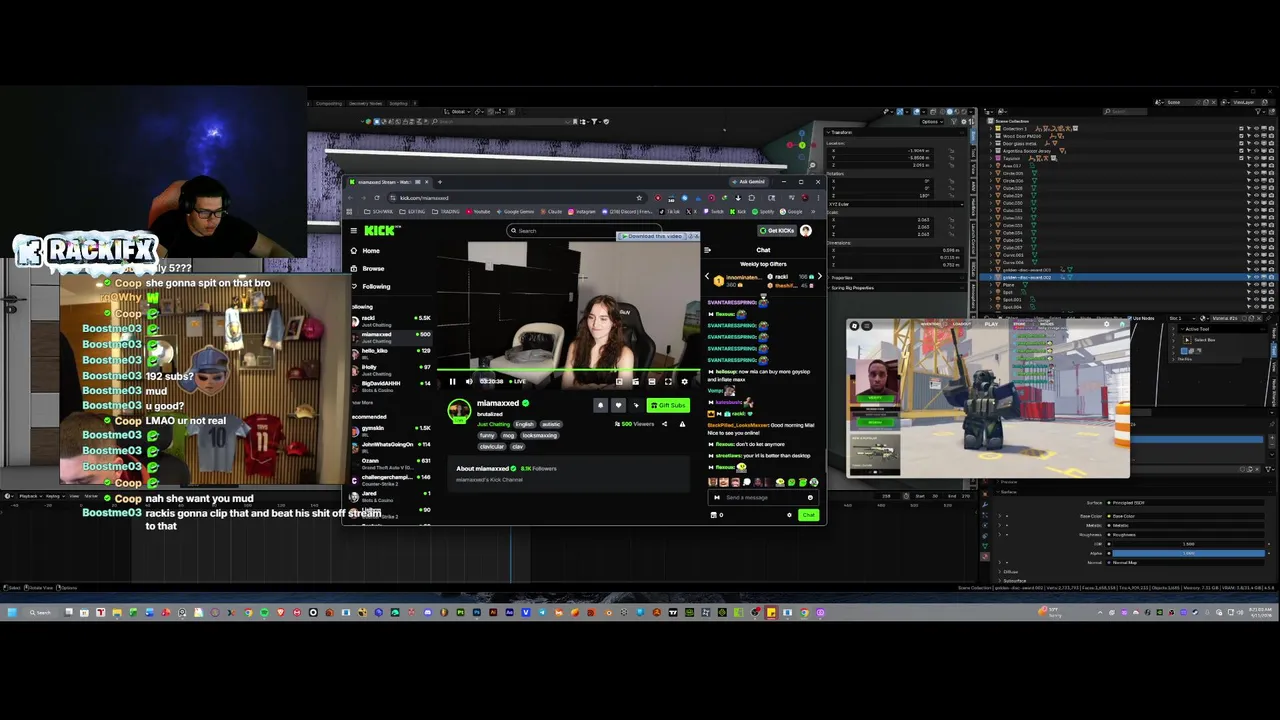The height and width of the screenshot is (720, 1280).
Task: Adjust the Alpha slider in material
Action: point(1187,553)
